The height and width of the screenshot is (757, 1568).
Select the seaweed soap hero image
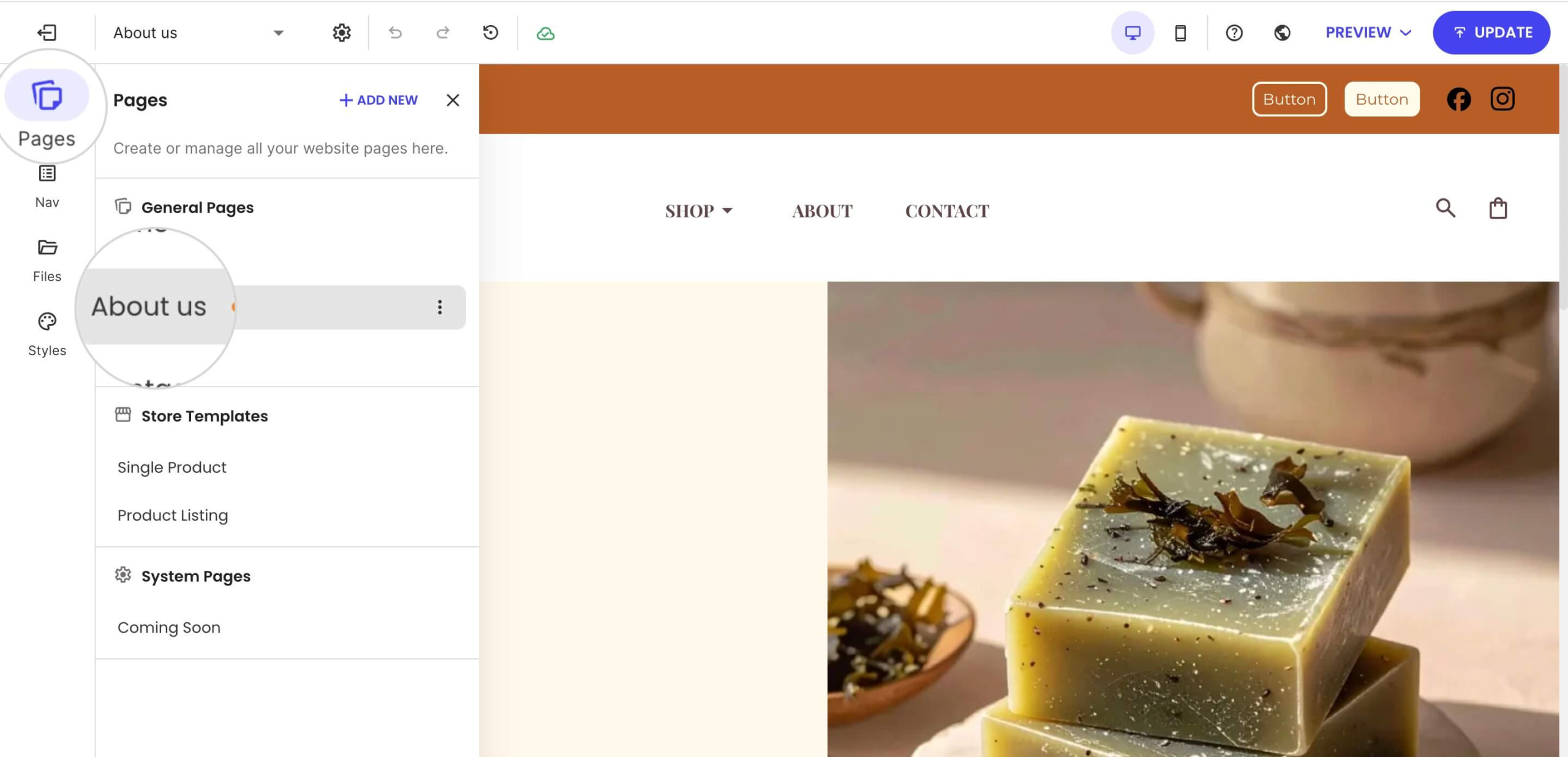[x=1193, y=519]
